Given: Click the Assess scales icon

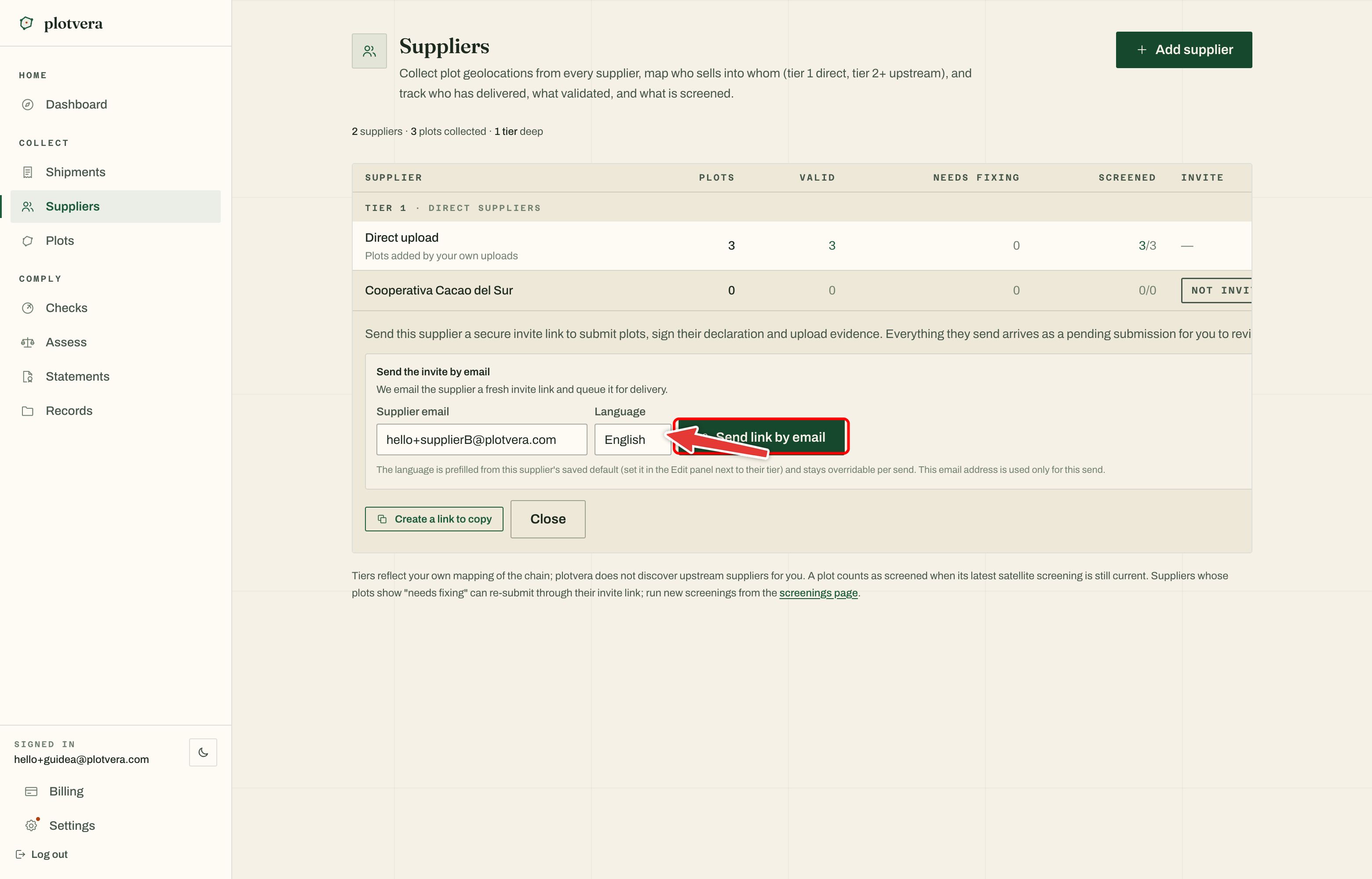Looking at the screenshot, I should [27, 342].
